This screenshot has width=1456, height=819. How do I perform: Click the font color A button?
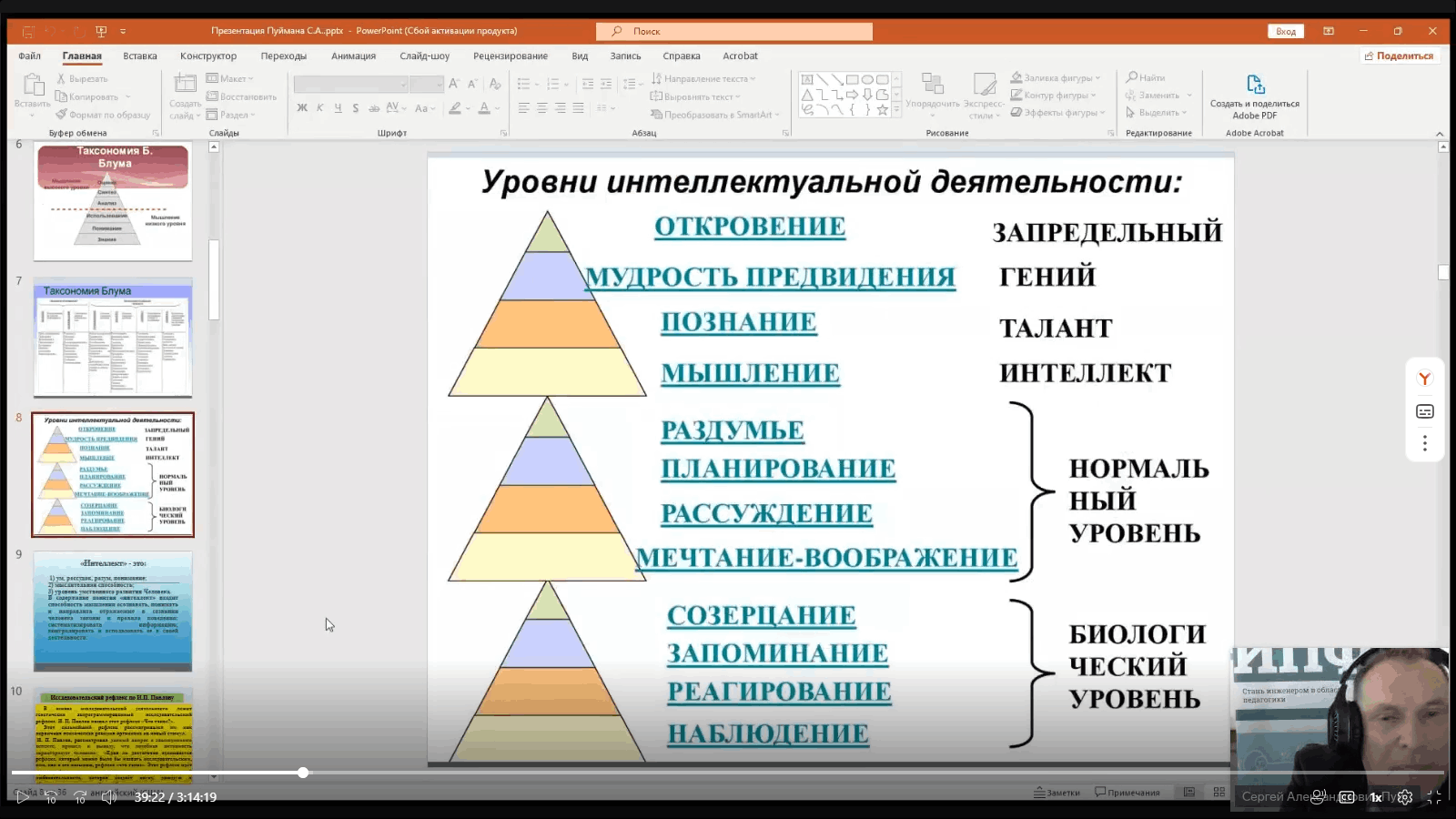[484, 108]
